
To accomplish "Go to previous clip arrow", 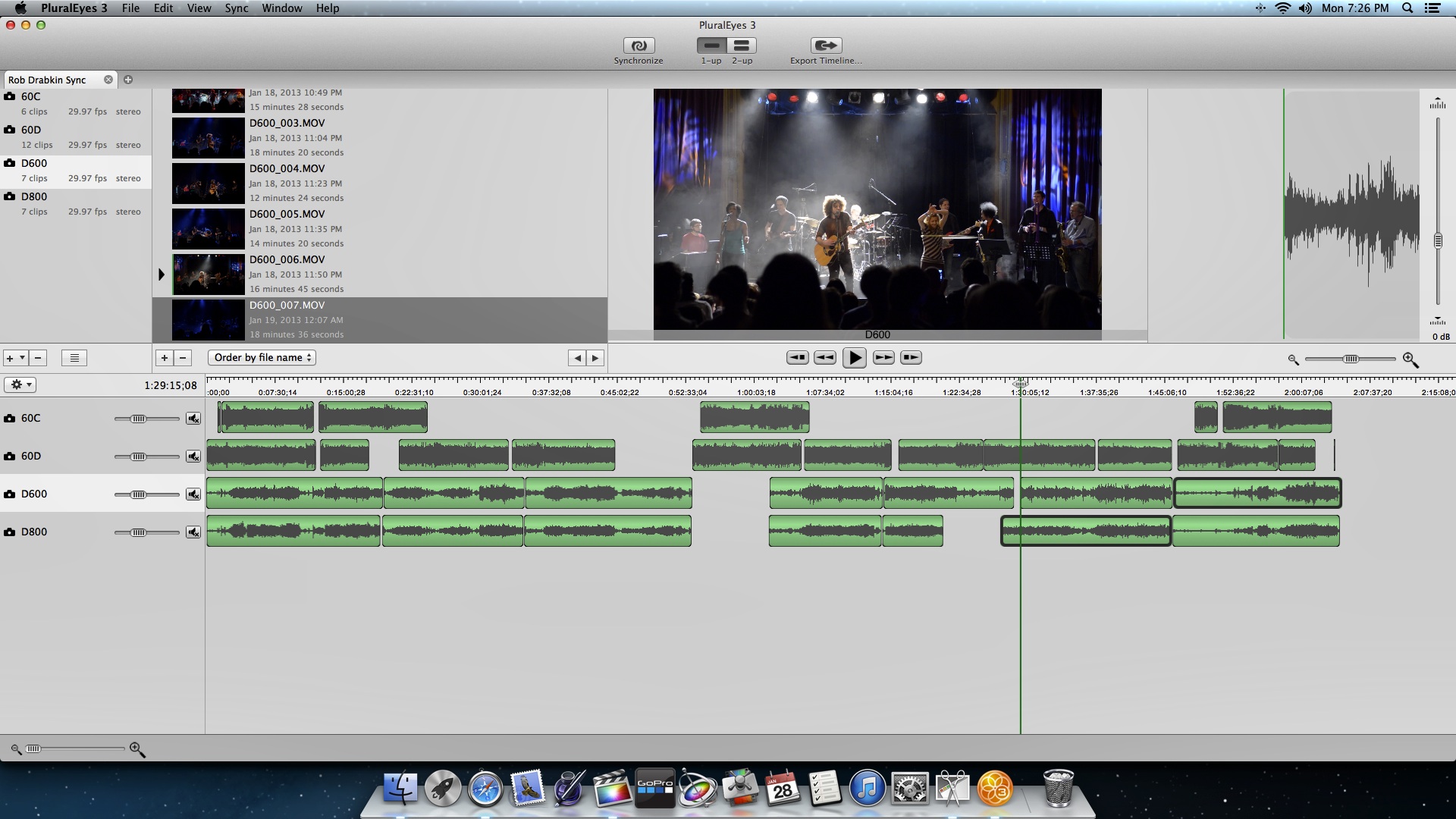I will [577, 358].
